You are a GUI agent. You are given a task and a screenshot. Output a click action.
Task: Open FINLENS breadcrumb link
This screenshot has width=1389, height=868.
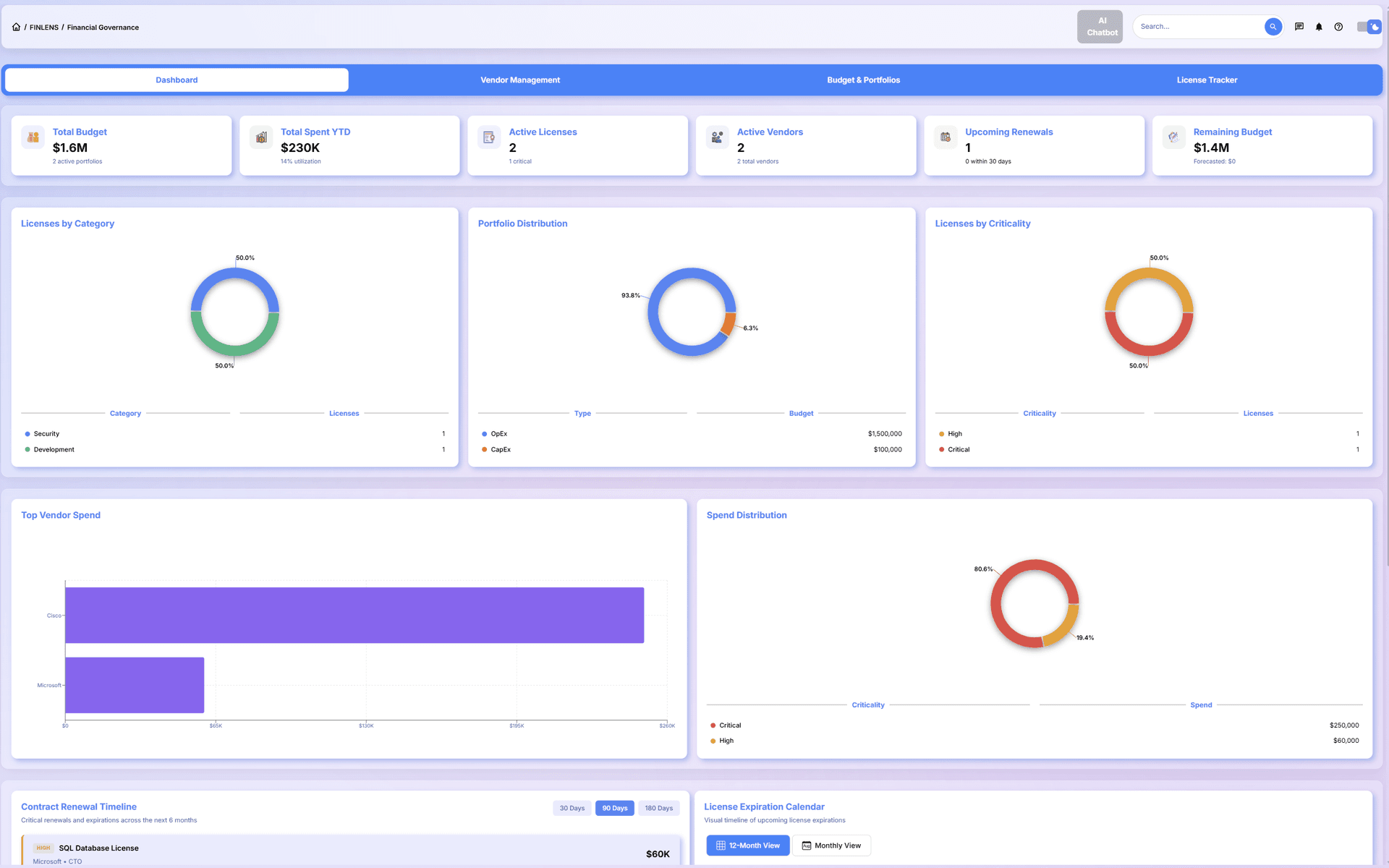point(44,27)
